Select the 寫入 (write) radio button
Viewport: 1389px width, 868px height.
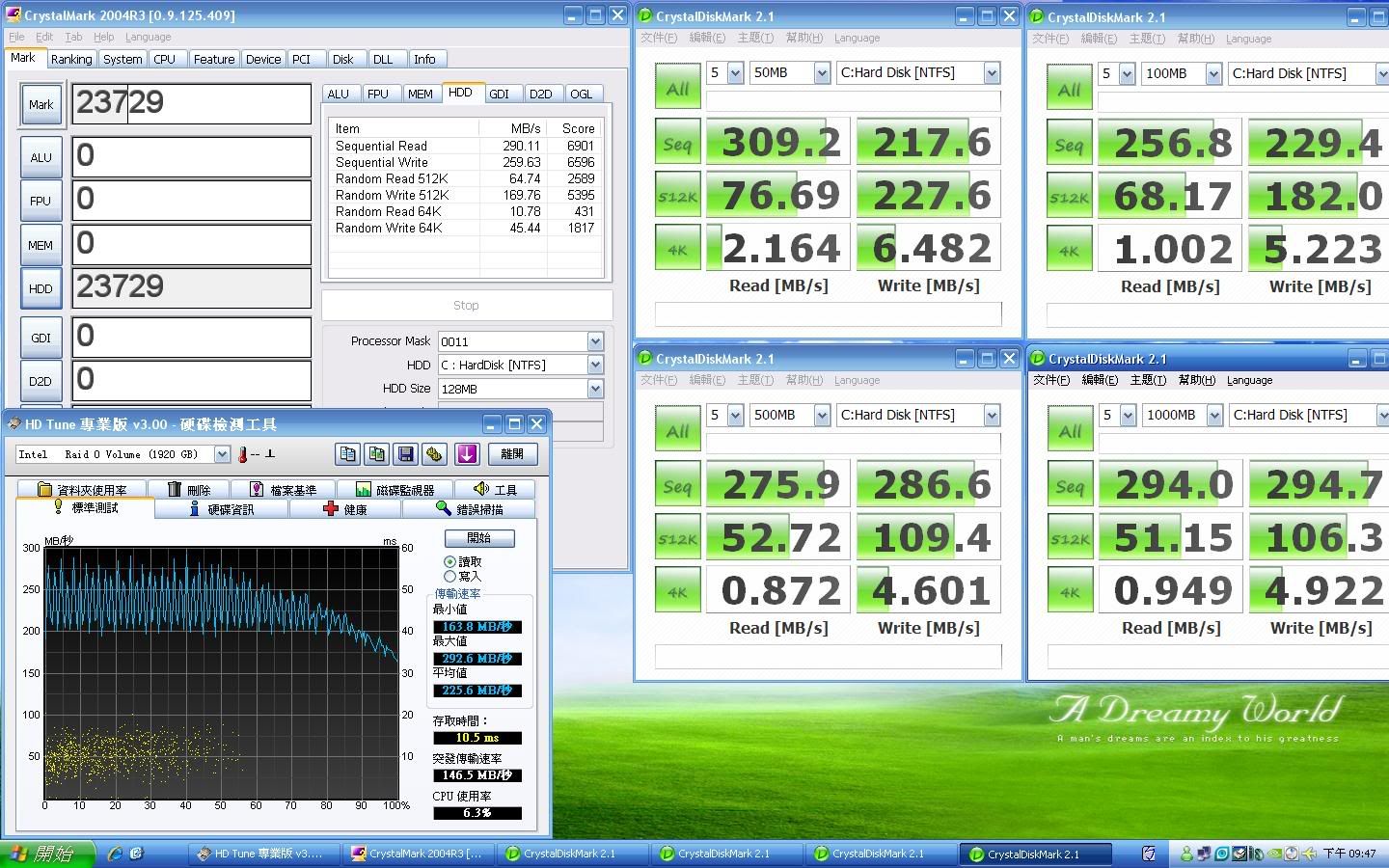click(x=449, y=576)
